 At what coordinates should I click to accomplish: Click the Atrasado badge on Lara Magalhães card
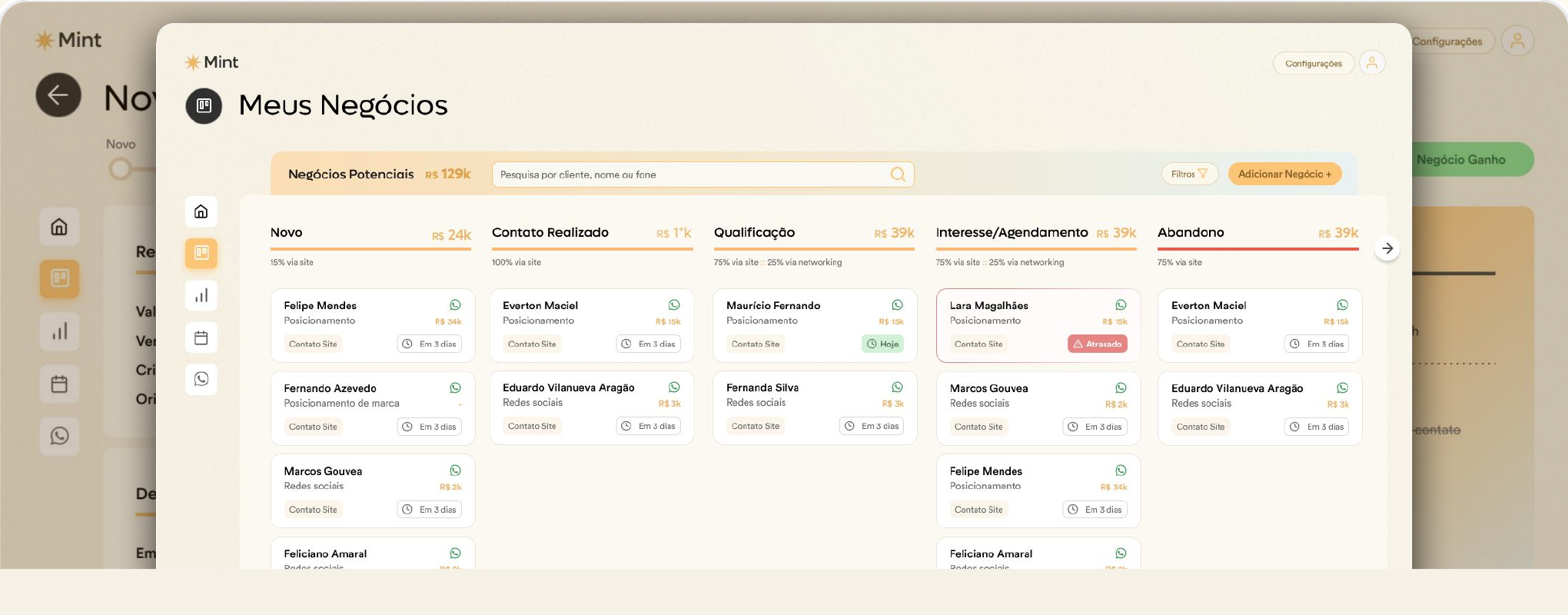(1098, 344)
